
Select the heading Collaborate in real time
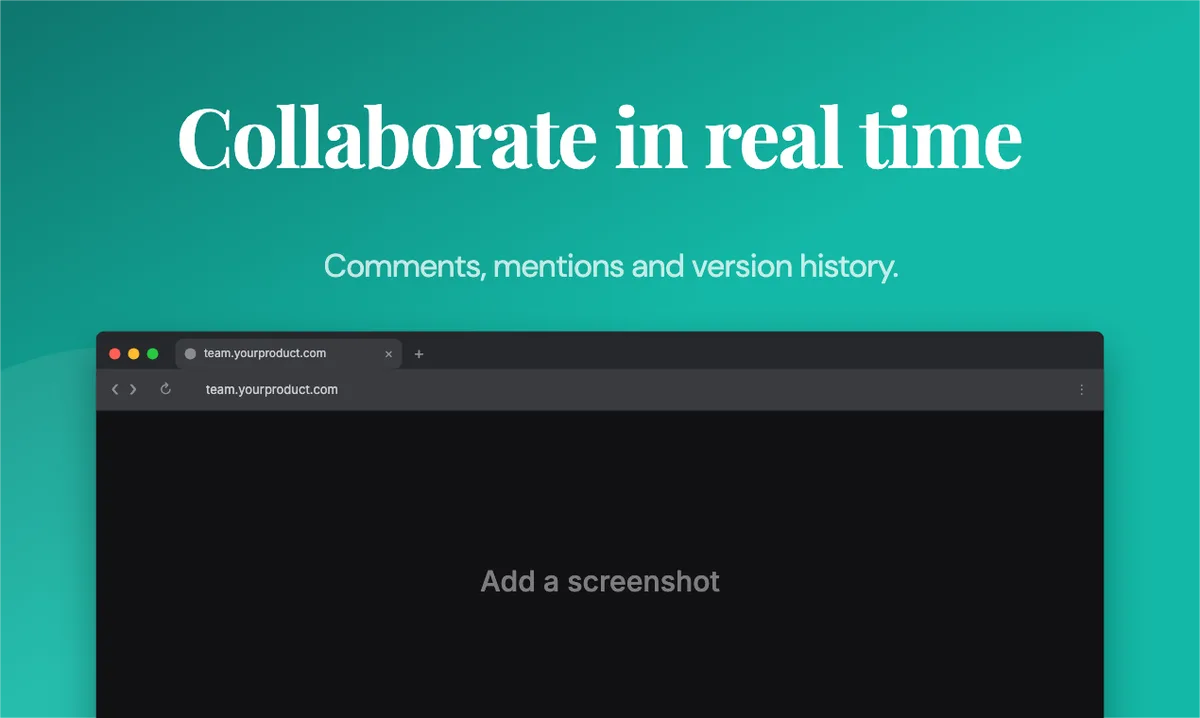click(600, 137)
